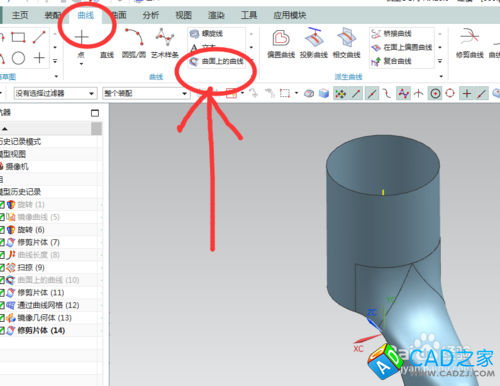This screenshot has height=386, width=500.
Task: Choose the sketch circle tool icon
Action: tap(18, 58)
